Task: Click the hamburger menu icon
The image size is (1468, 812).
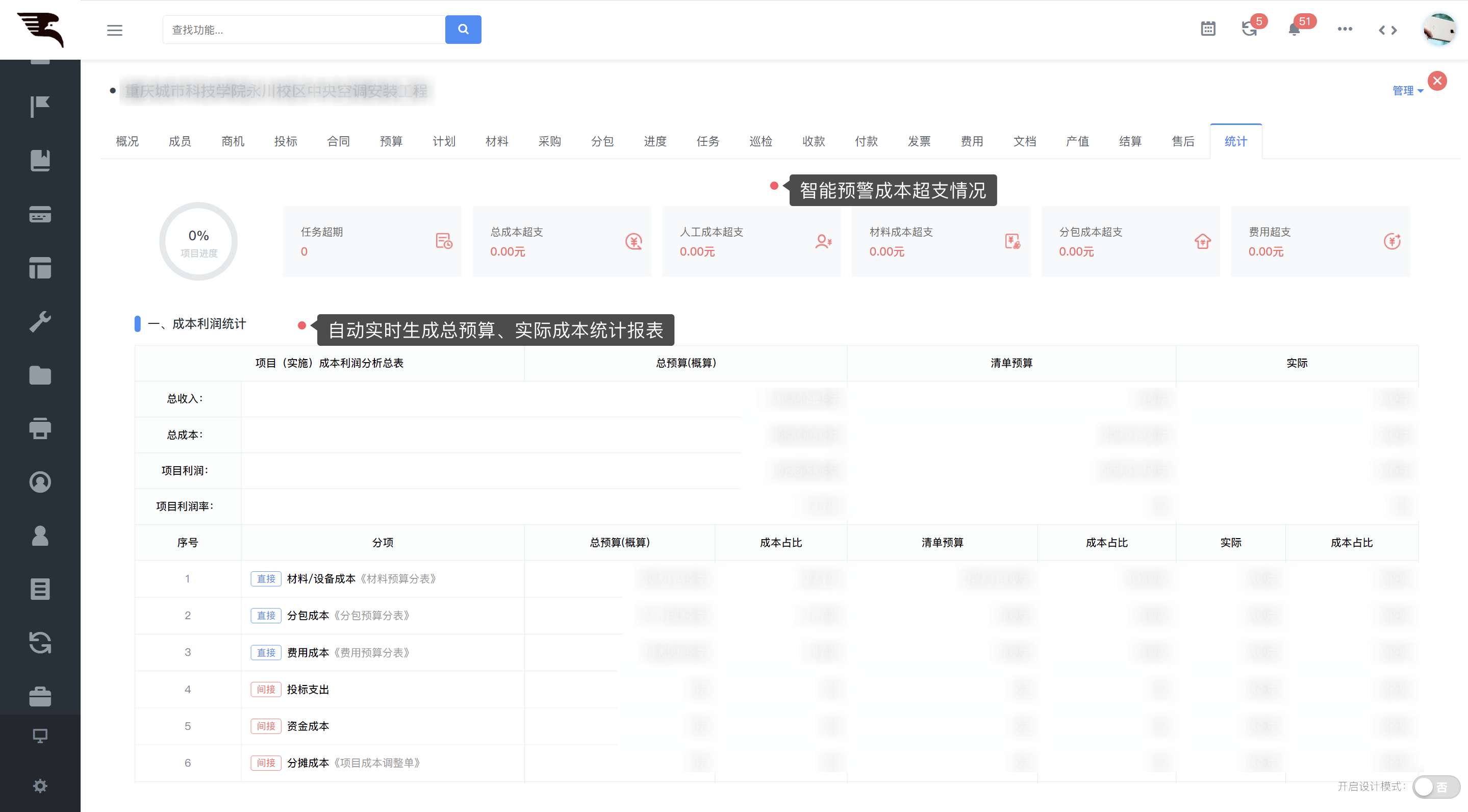Action: 115,30
